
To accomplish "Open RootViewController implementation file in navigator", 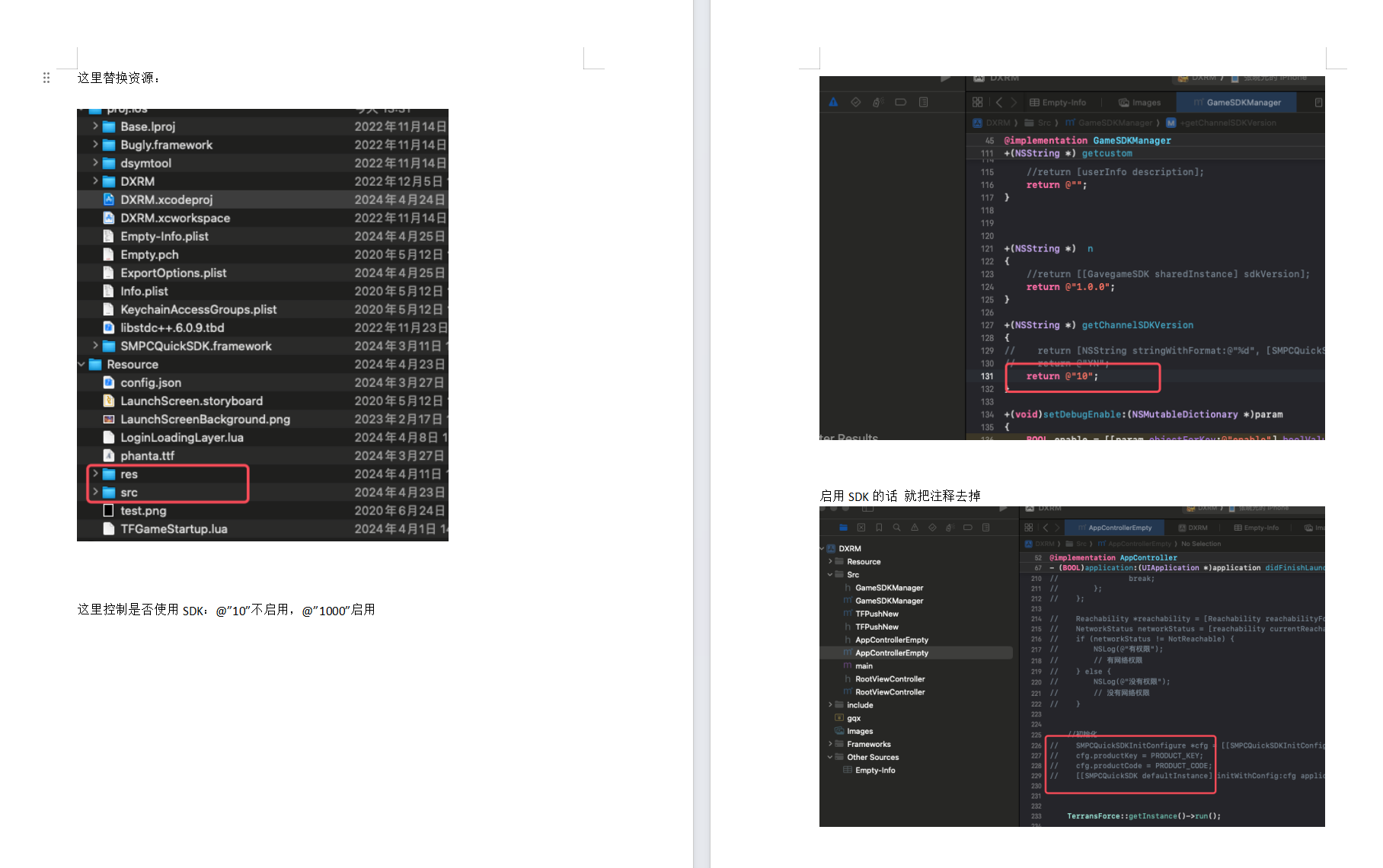I will point(890,692).
